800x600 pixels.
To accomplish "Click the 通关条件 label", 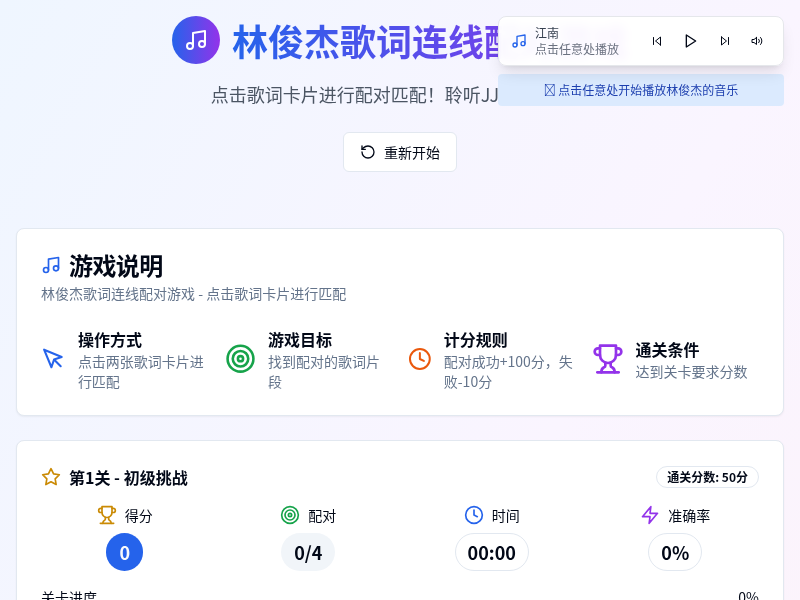I will (x=667, y=350).
